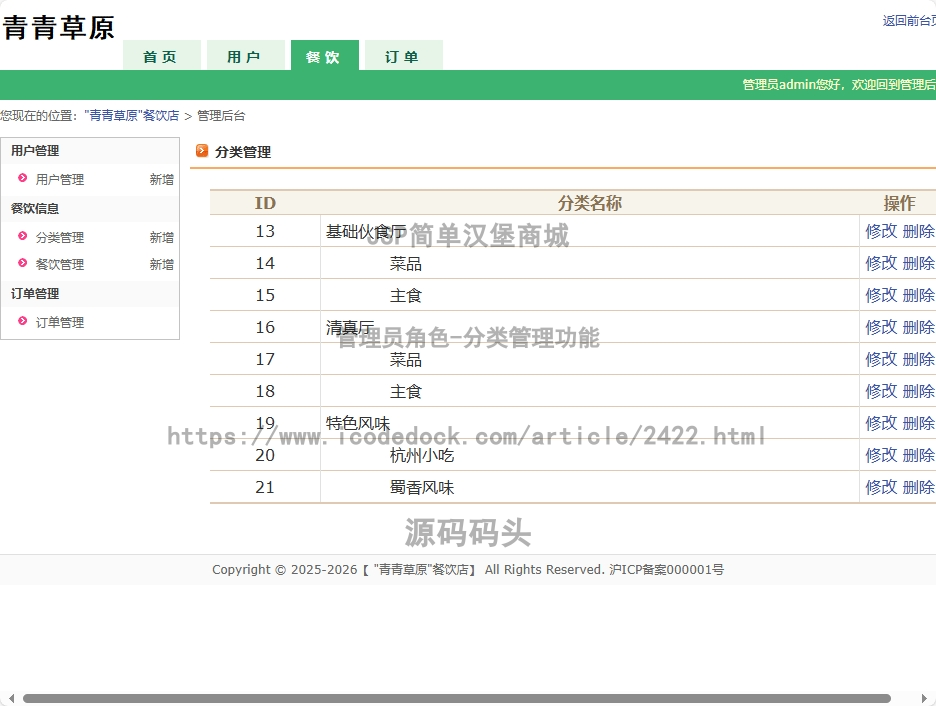Image resolution: width=936 pixels, height=706 pixels.
Task: Click 删除 for row ID 15
Action: point(919,295)
